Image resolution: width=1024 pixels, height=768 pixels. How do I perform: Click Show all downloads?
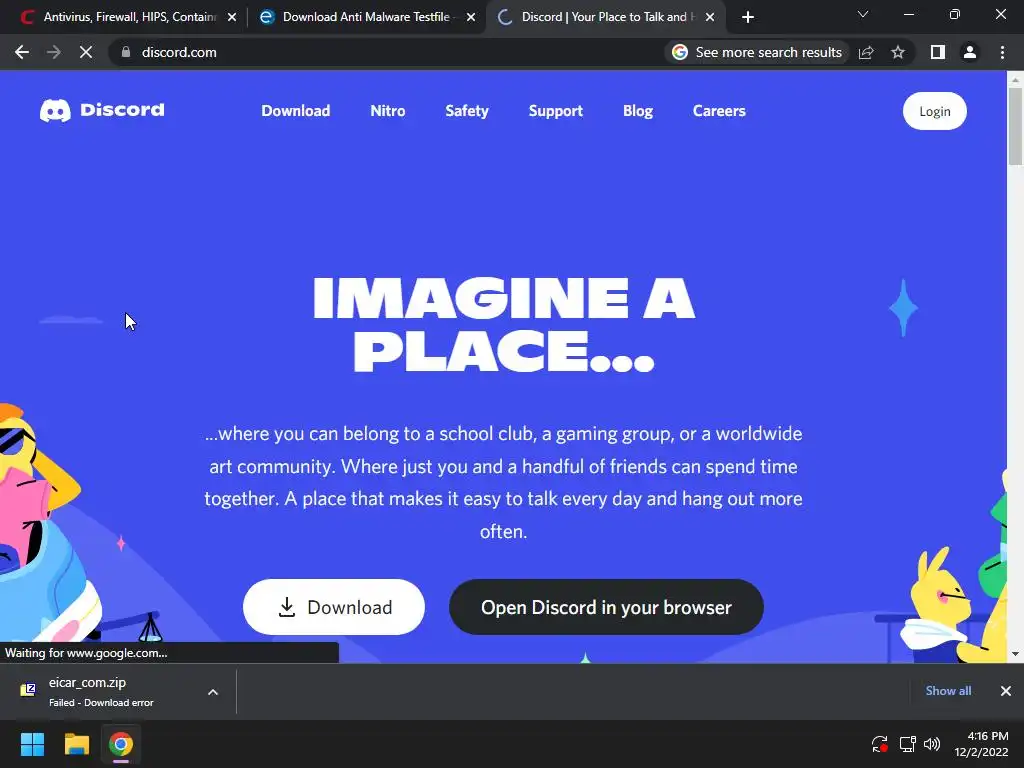click(x=948, y=691)
